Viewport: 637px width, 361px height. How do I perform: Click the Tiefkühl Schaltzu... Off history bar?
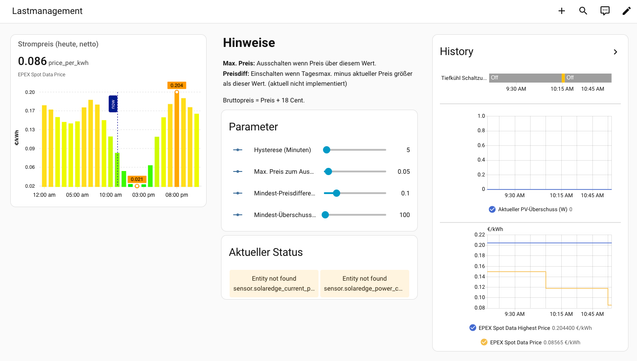pyautogui.click(x=550, y=78)
